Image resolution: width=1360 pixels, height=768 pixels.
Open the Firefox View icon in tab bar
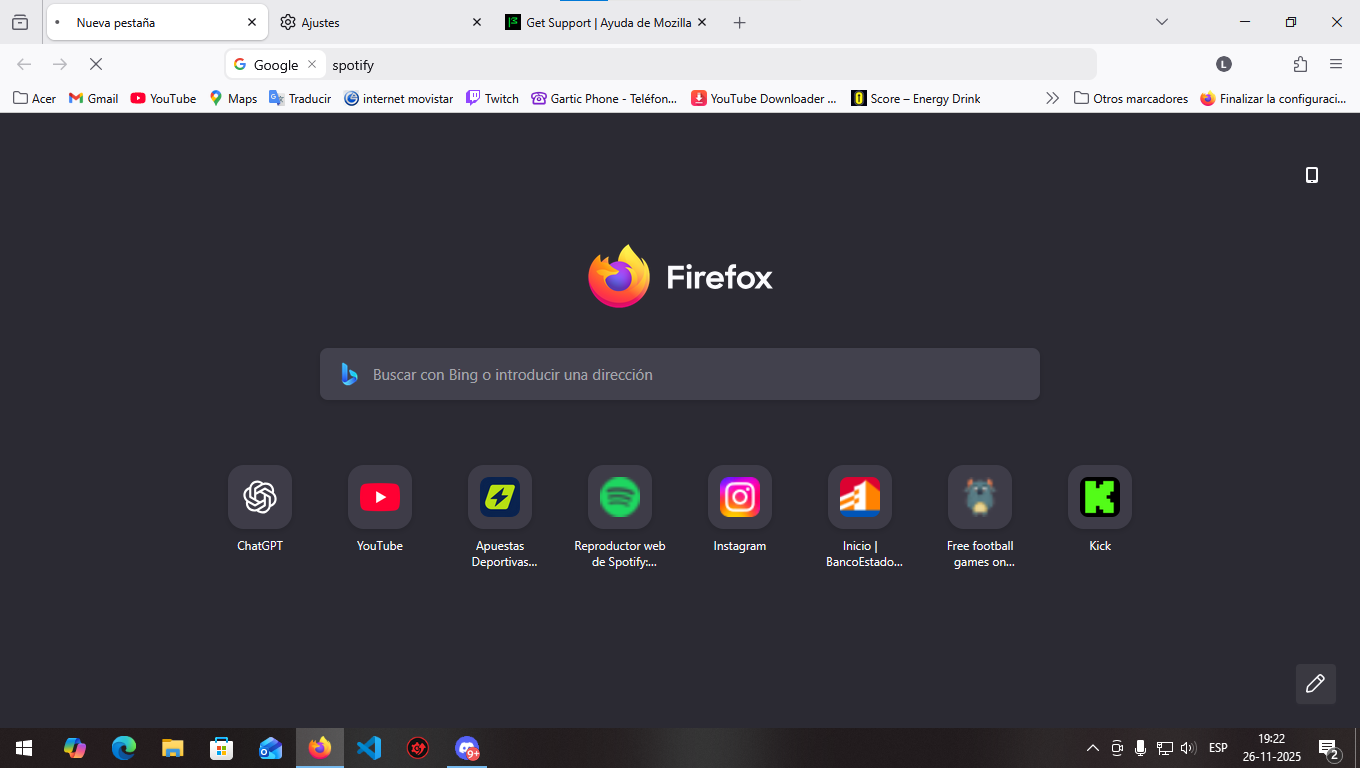20,22
